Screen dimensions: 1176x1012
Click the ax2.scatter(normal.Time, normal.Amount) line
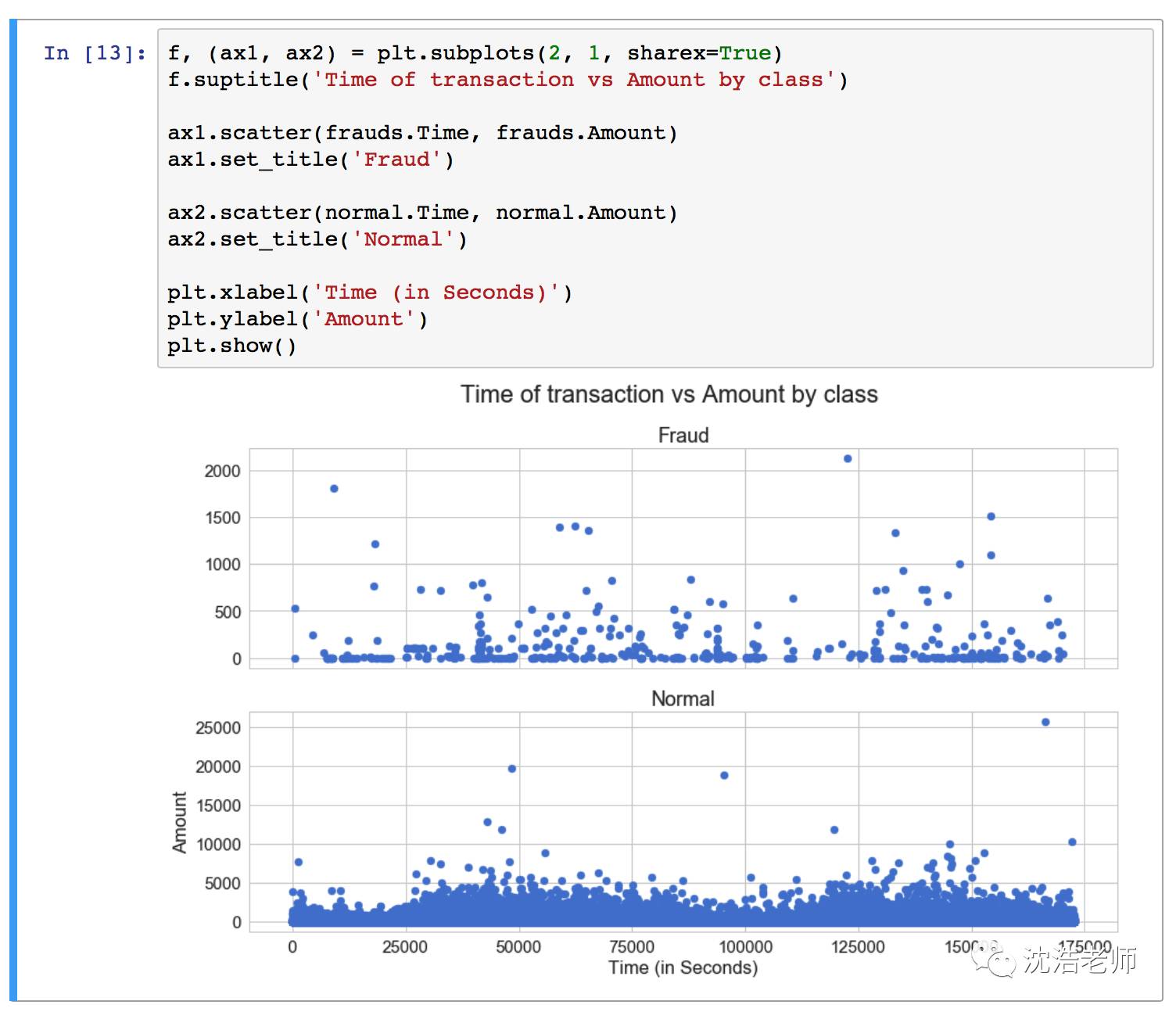coord(422,213)
